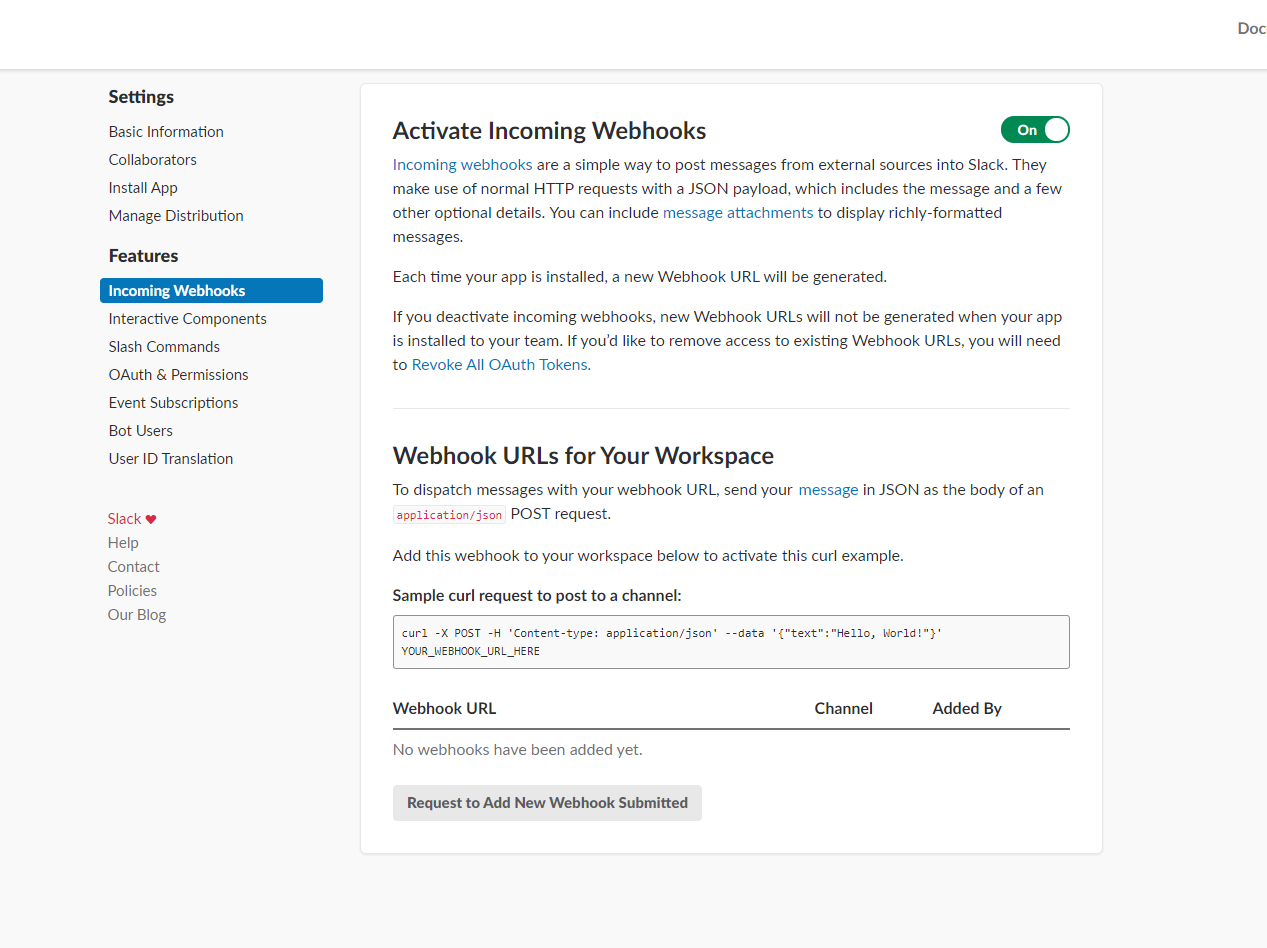Click Request to Add New Webhook Submitted button

pos(547,803)
